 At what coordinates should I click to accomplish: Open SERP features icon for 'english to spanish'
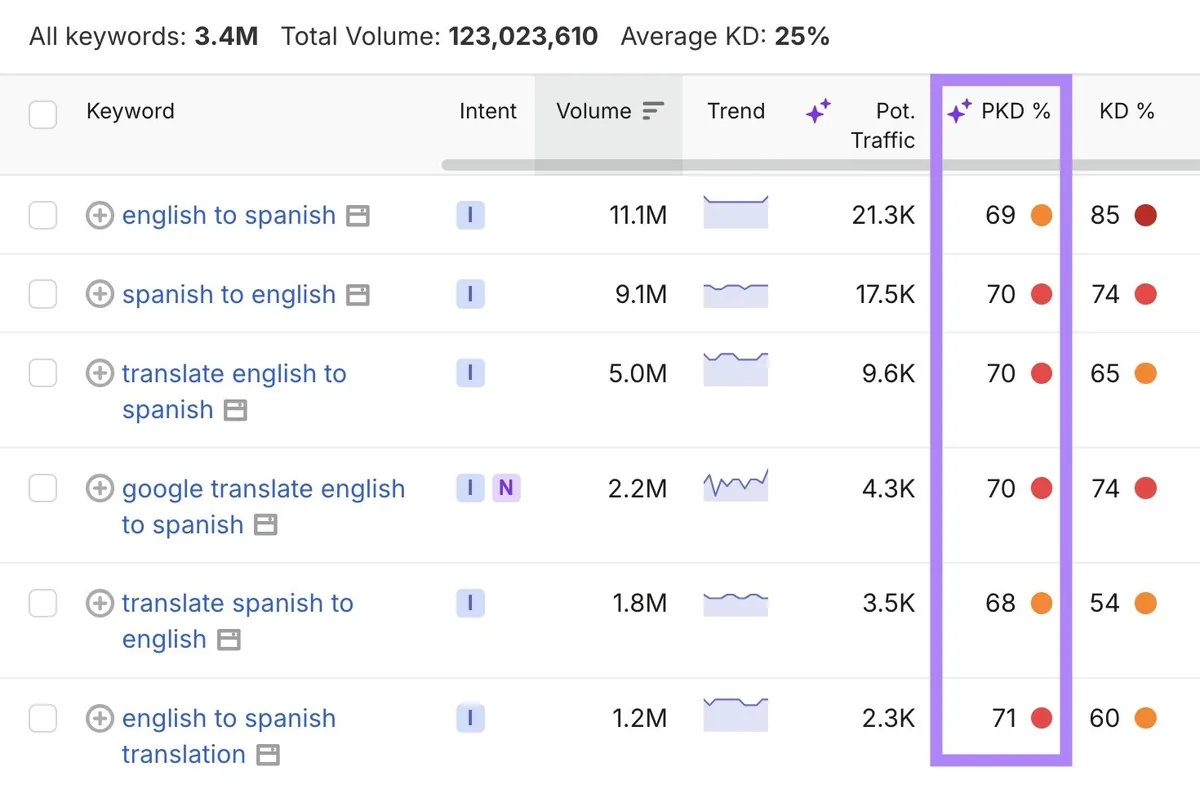tap(358, 216)
